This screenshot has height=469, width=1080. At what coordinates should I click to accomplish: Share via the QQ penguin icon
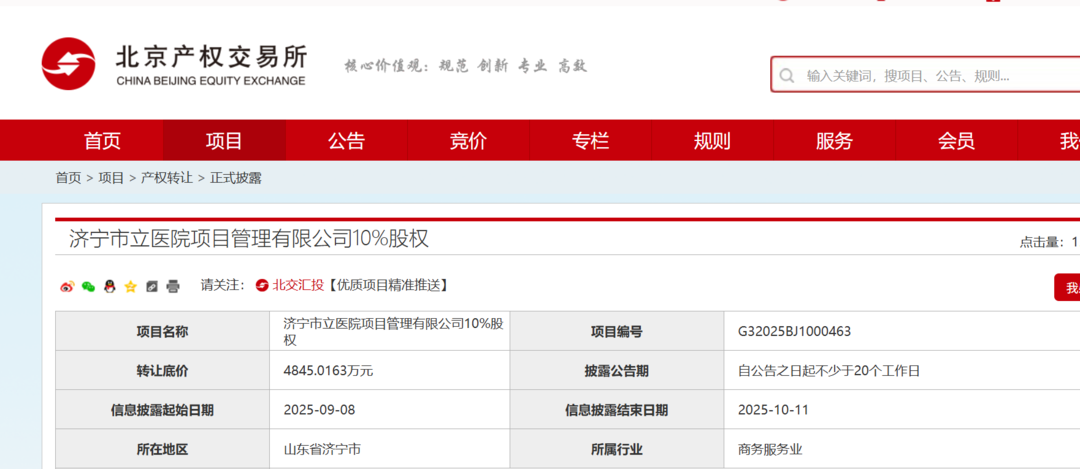coord(110,286)
